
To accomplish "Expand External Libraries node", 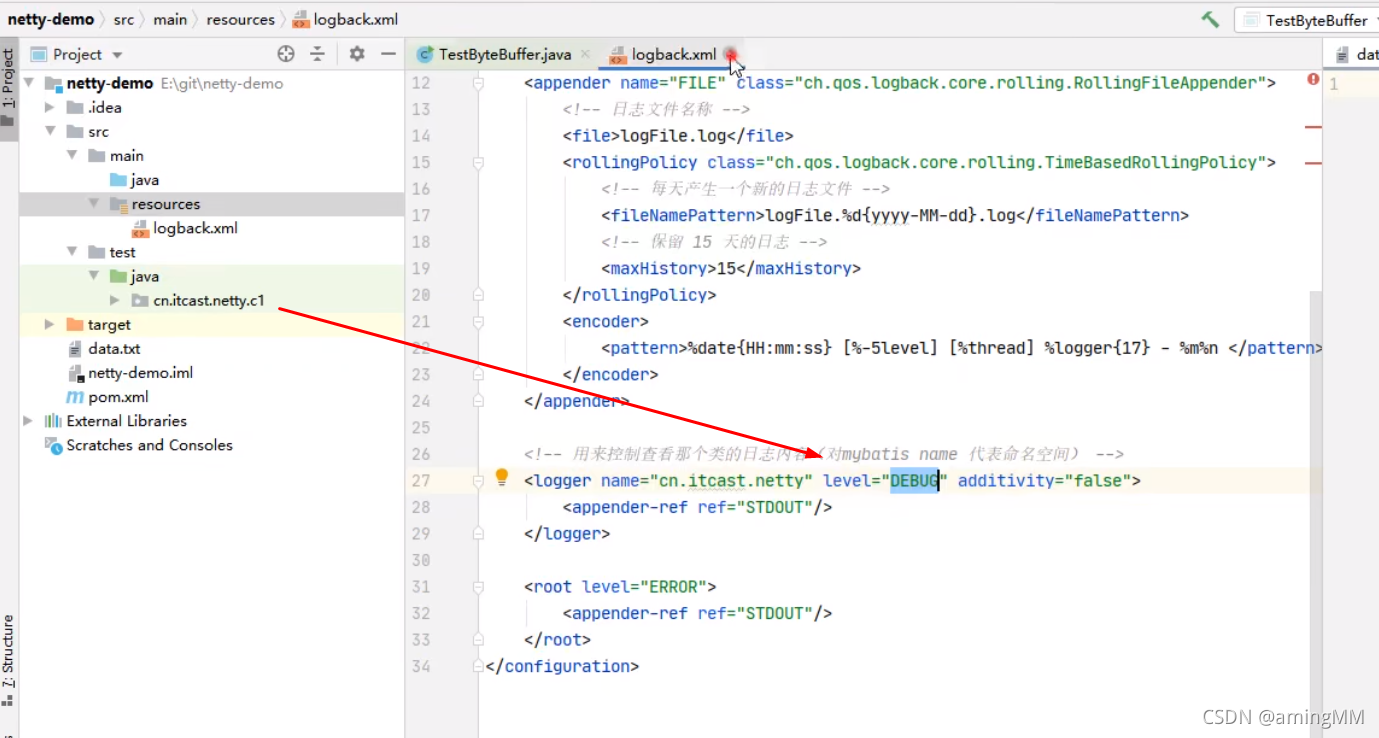I will pos(28,421).
